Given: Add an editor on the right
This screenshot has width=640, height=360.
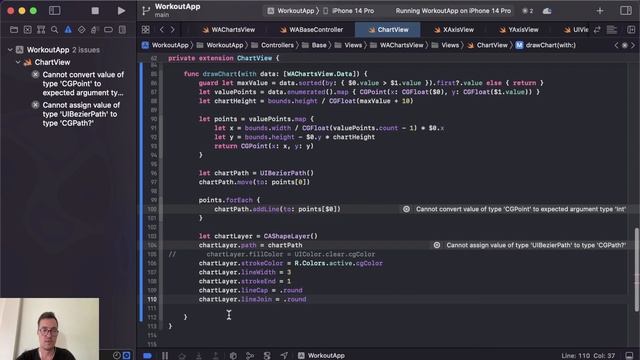Looking at the screenshot, I should [631, 29].
